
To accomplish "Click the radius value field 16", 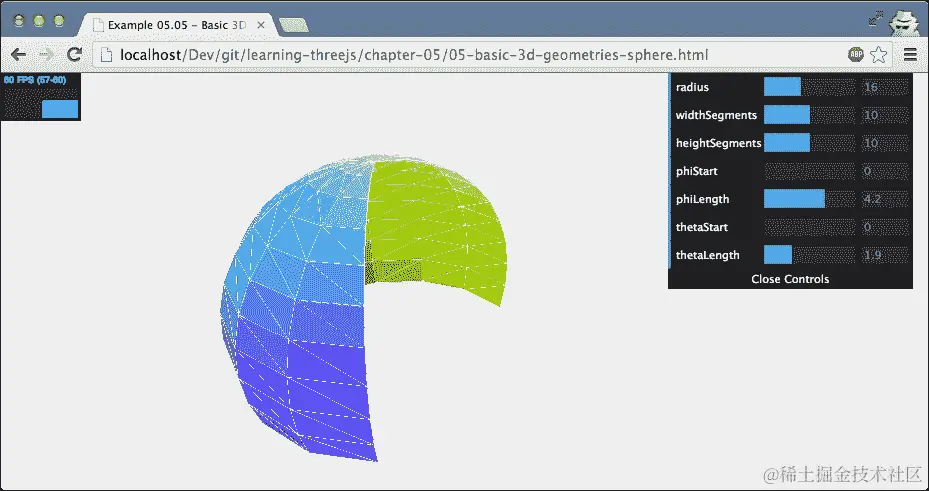I will click(x=885, y=87).
